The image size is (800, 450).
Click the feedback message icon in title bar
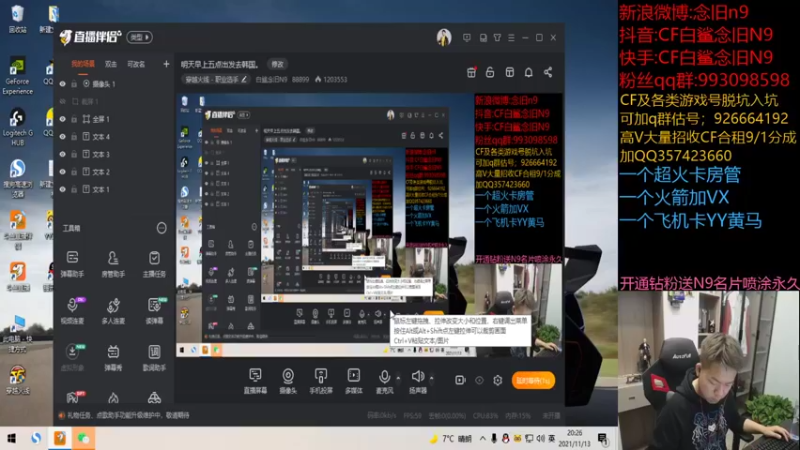point(467,38)
